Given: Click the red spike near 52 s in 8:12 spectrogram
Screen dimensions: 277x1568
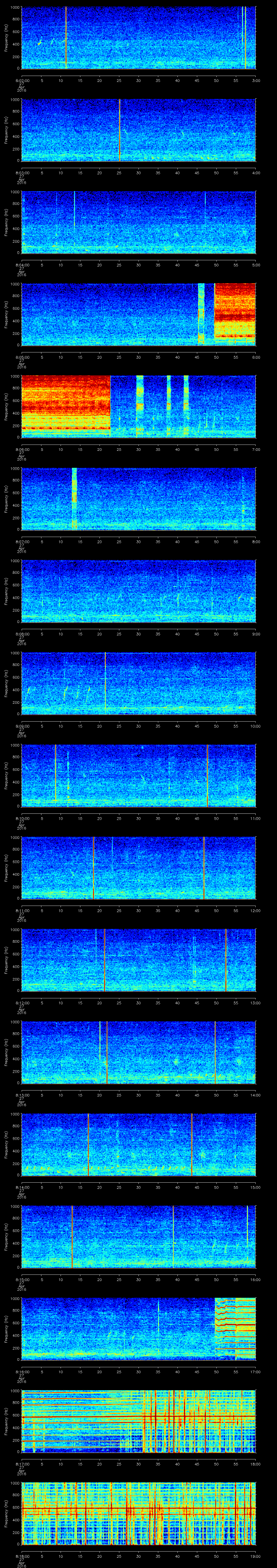Looking at the screenshot, I should pyautogui.click(x=226, y=960).
